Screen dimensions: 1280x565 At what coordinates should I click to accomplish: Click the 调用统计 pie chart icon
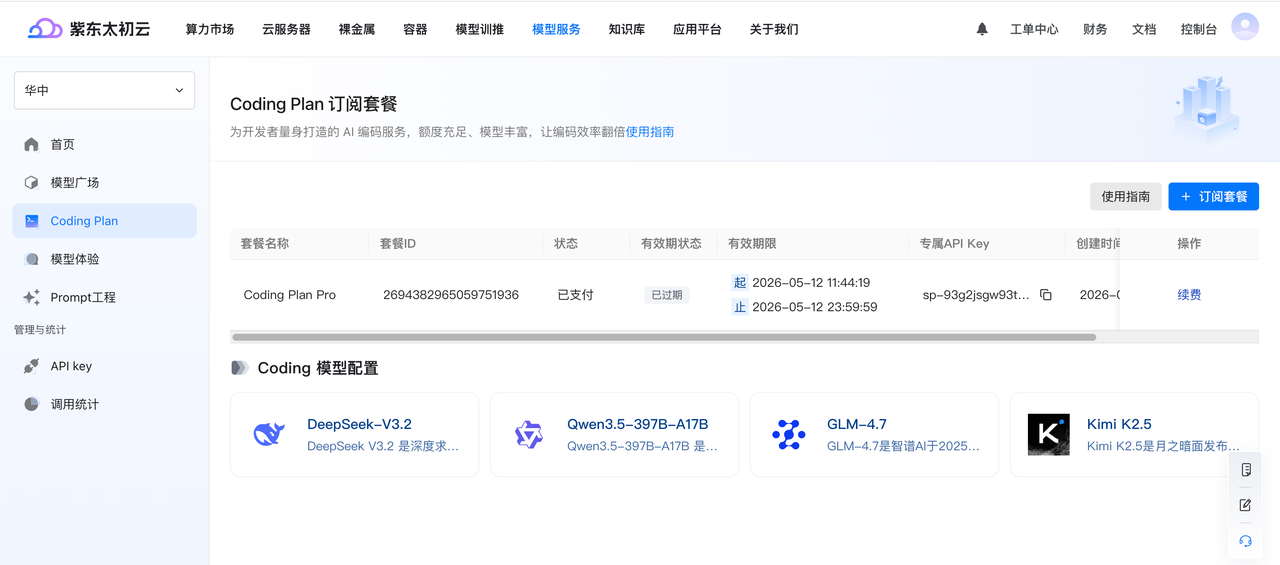(x=31, y=404)
